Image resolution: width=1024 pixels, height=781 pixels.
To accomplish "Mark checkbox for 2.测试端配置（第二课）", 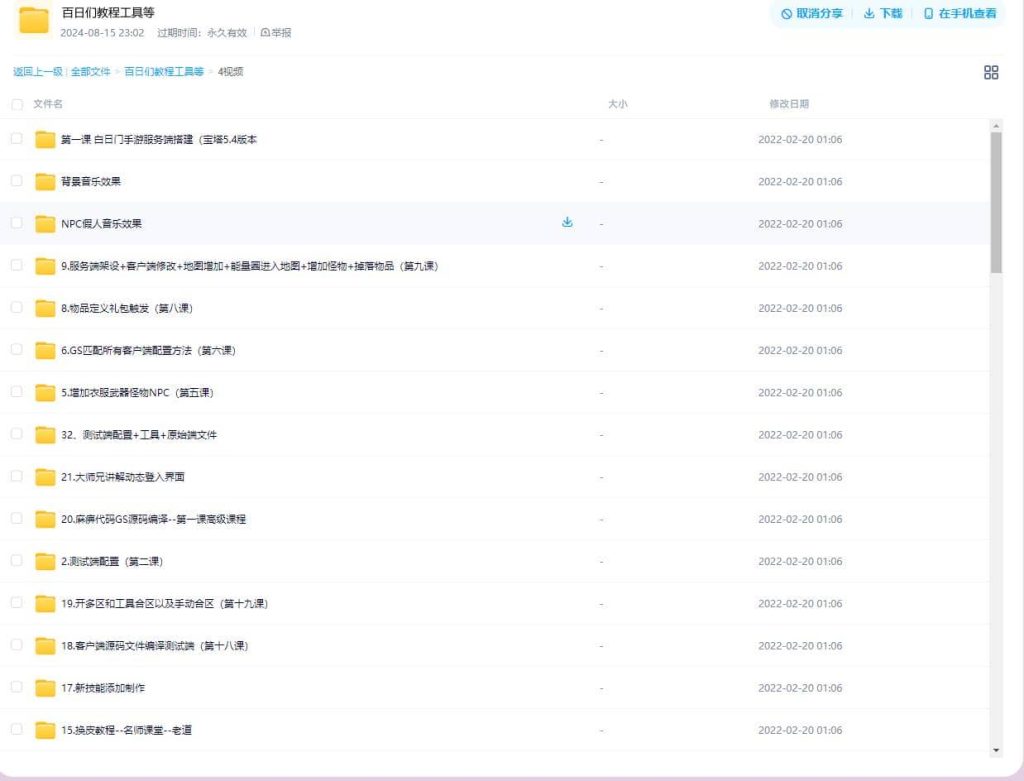I will [17, 561].
